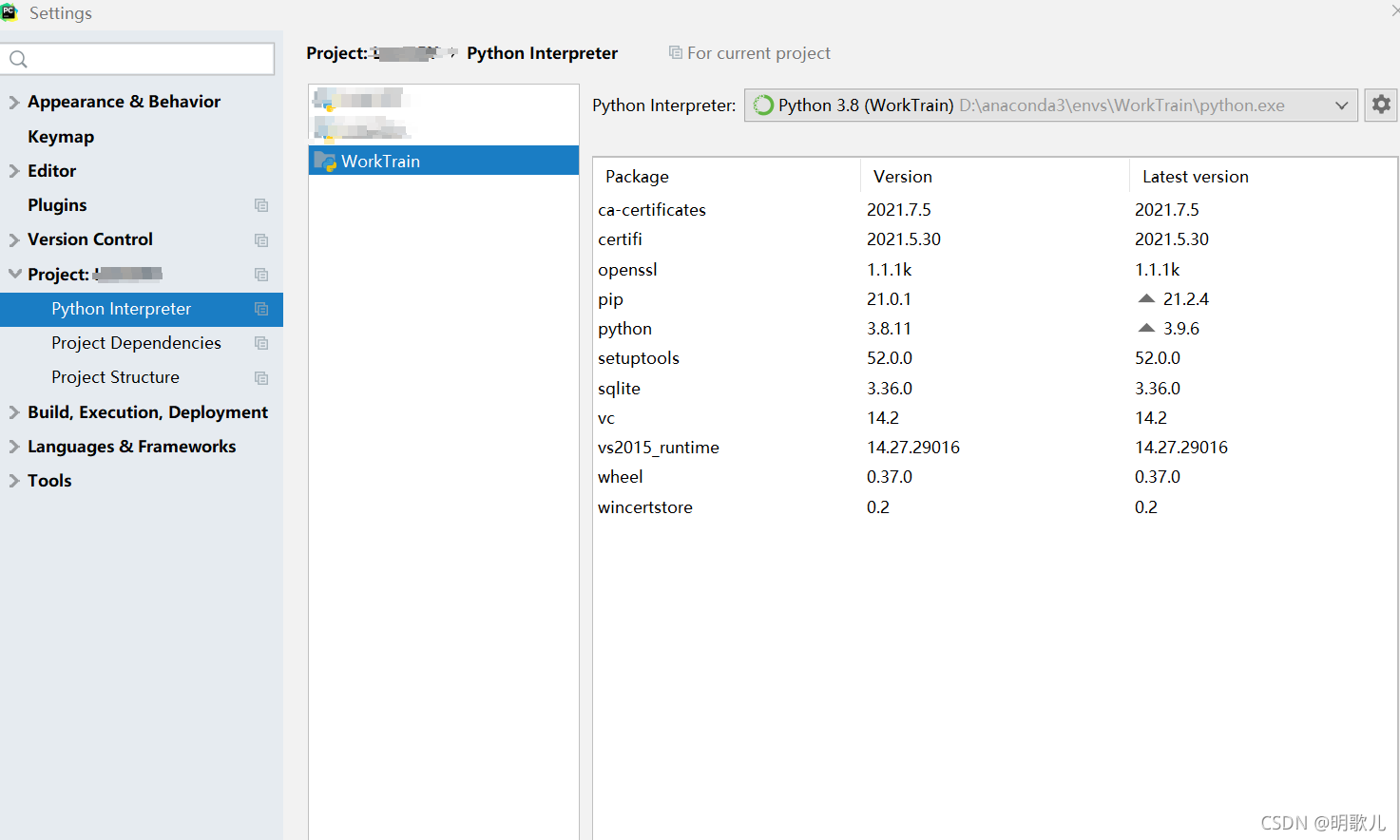Image resolution: width=1400 pixels, height=840 pixels.
Task: Select the first blurred project entry
Action: point(444,99)
